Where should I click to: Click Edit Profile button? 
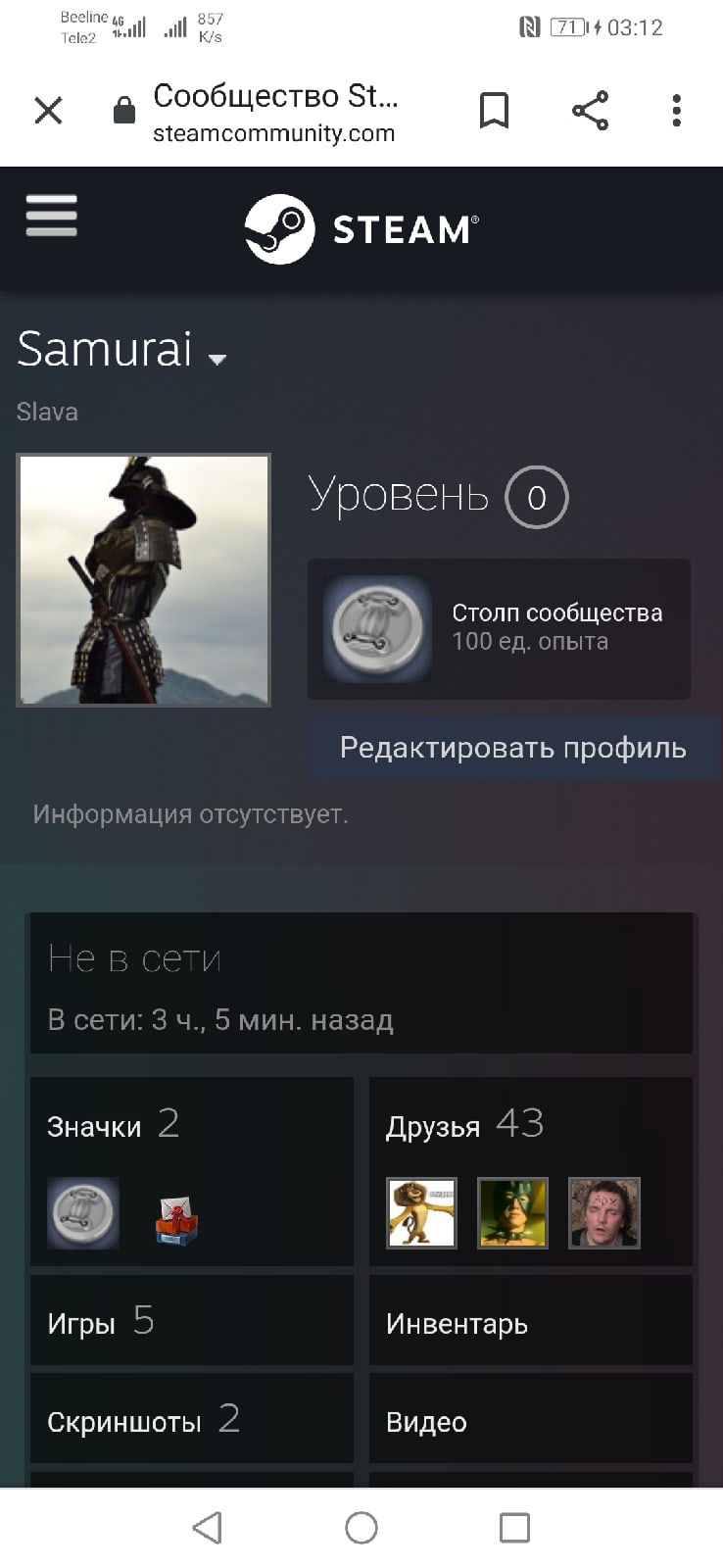click(x=513, y=749)
